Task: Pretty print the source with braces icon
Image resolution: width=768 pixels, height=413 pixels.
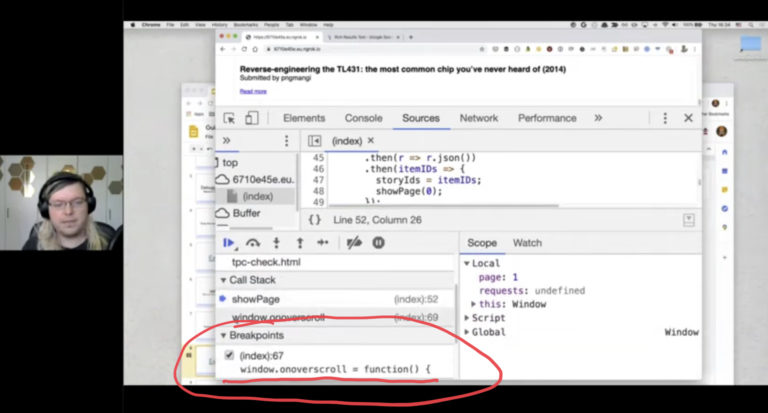Action: tap(315, 219)
